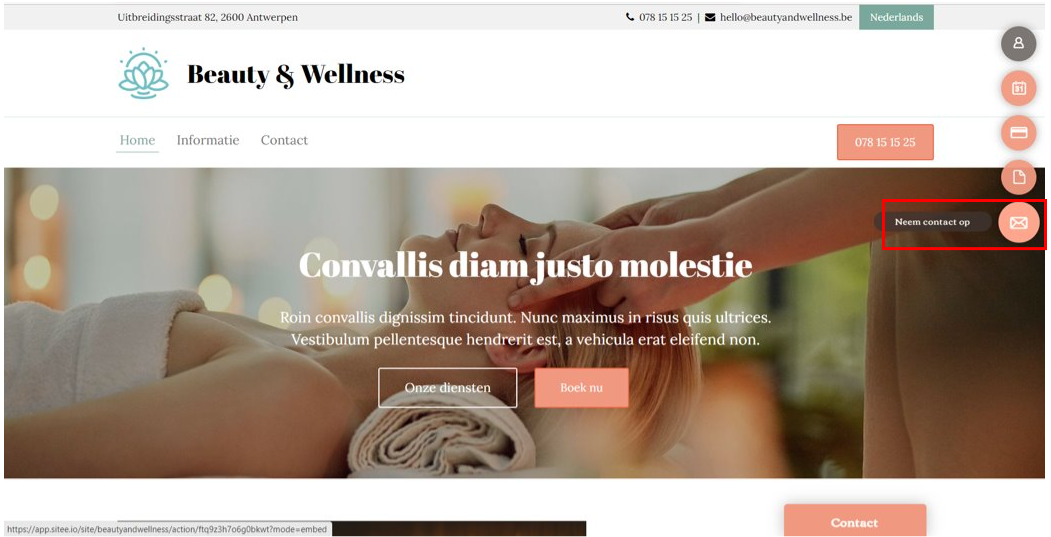
Task: Click the phone icon in top bar
Action: click(629, 17)
